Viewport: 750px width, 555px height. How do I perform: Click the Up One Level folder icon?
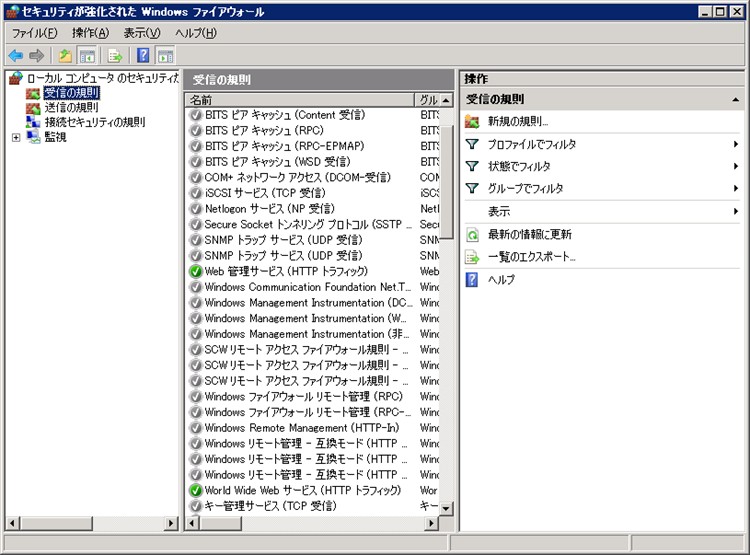pyautogui.click(x=65, y=56)
